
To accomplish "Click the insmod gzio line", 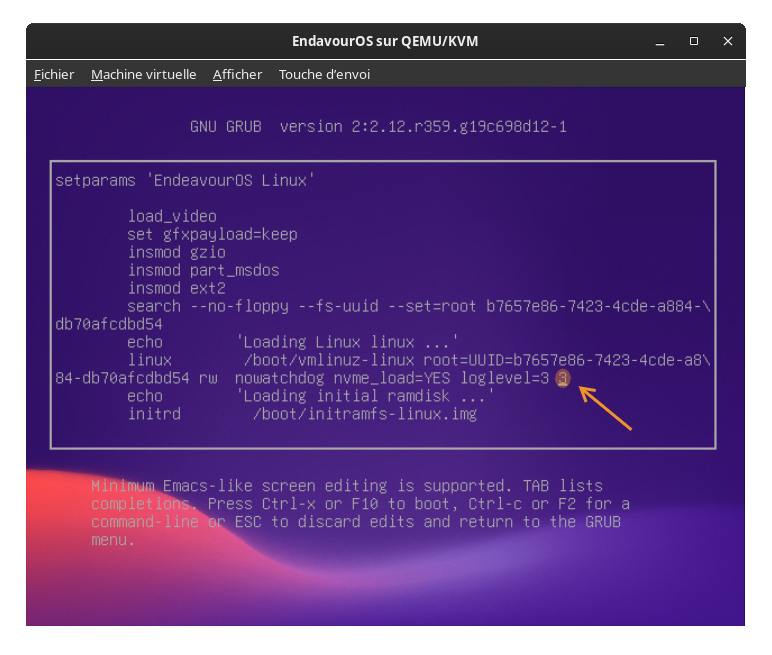I will click(x=176, y=252).
